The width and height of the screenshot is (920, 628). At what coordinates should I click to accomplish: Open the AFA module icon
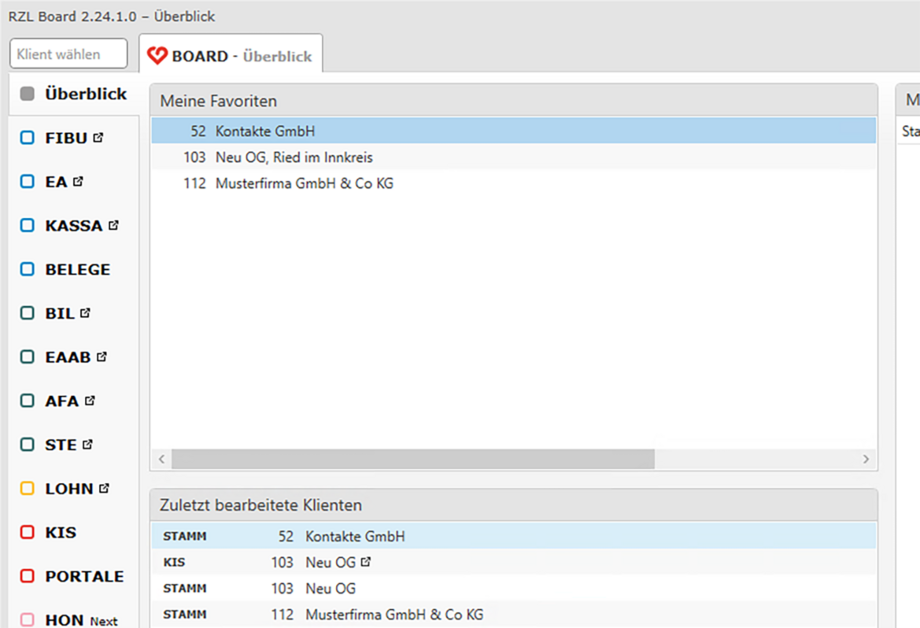pyautogui.click(x=26, y=401)
